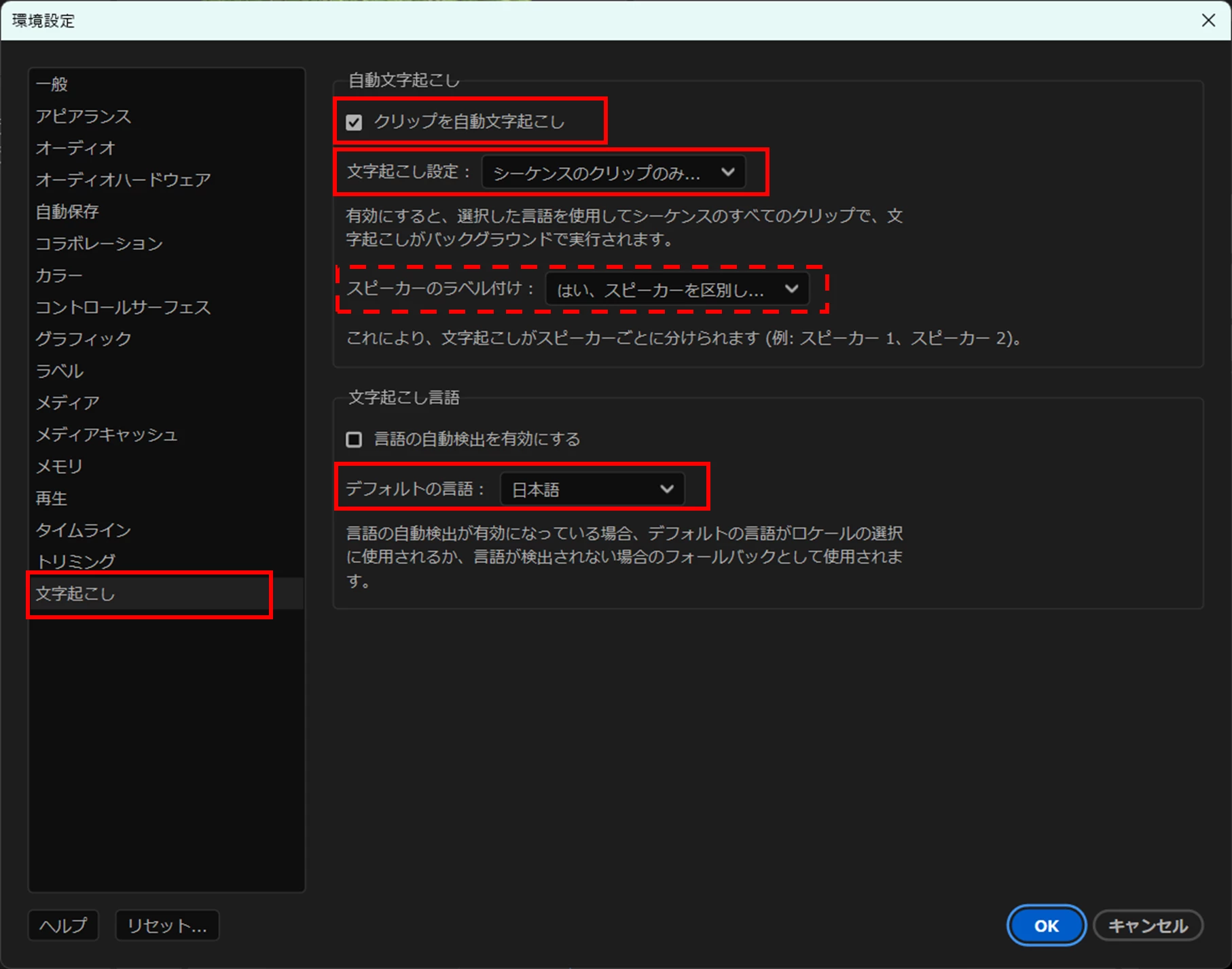This screenshot has width=1232, height=969.
Task: Select the カラー settings category
Action: (x=58, y=275)
